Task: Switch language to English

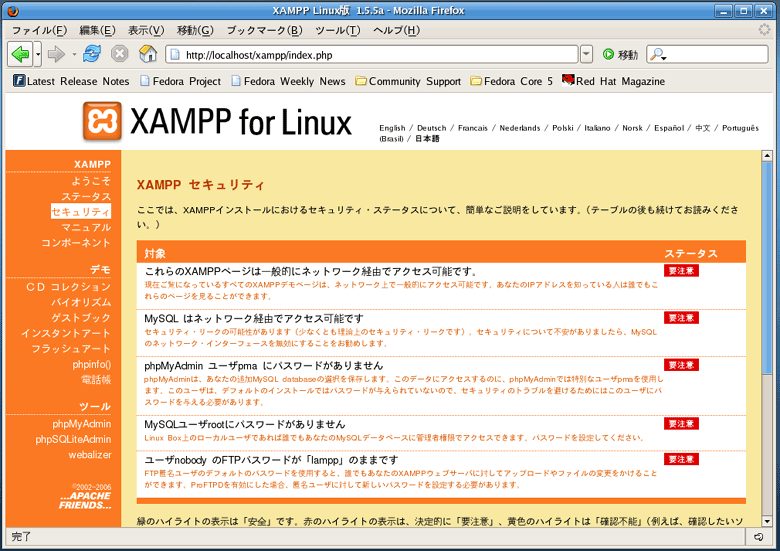Action: pyautogui.click(x=392, y=128)
